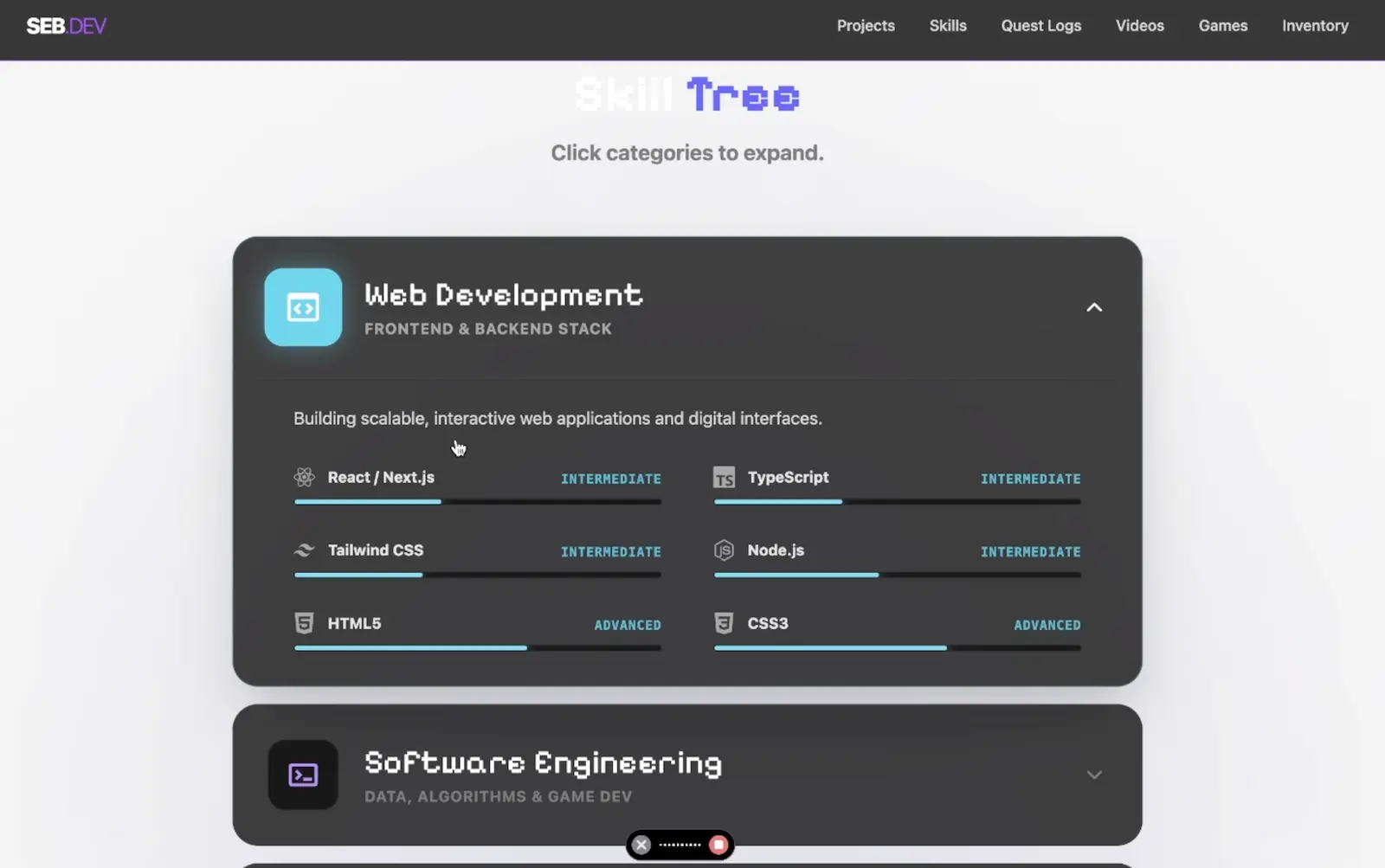The height and width of the screenshot is (868, 1385).
Task: Click the SEB.DEV logo
Action: click(66, 25)
